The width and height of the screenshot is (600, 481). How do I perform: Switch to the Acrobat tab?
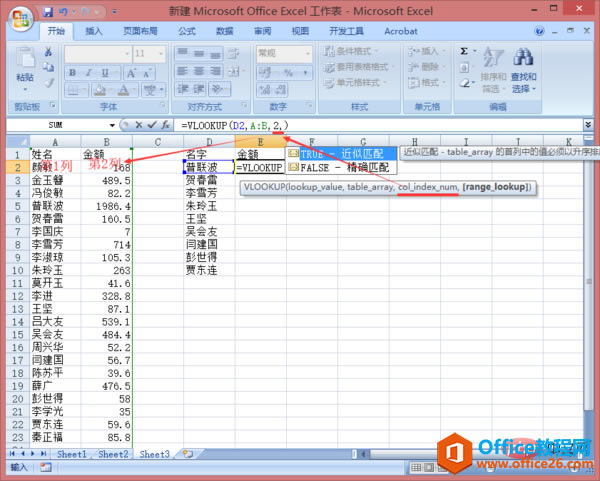point(401,31)
